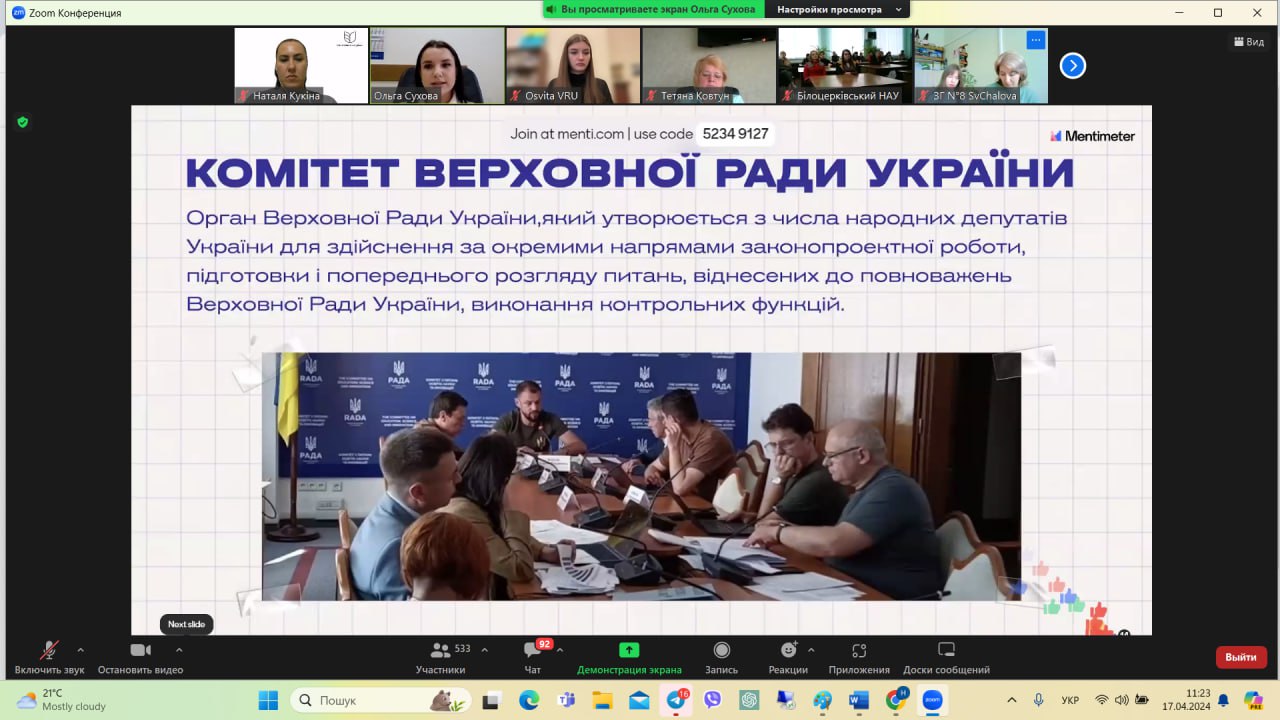The width and height of the screenshot is (1280, 720).
Task: Open Mail app from taskbar
Action: click(639, 701)
